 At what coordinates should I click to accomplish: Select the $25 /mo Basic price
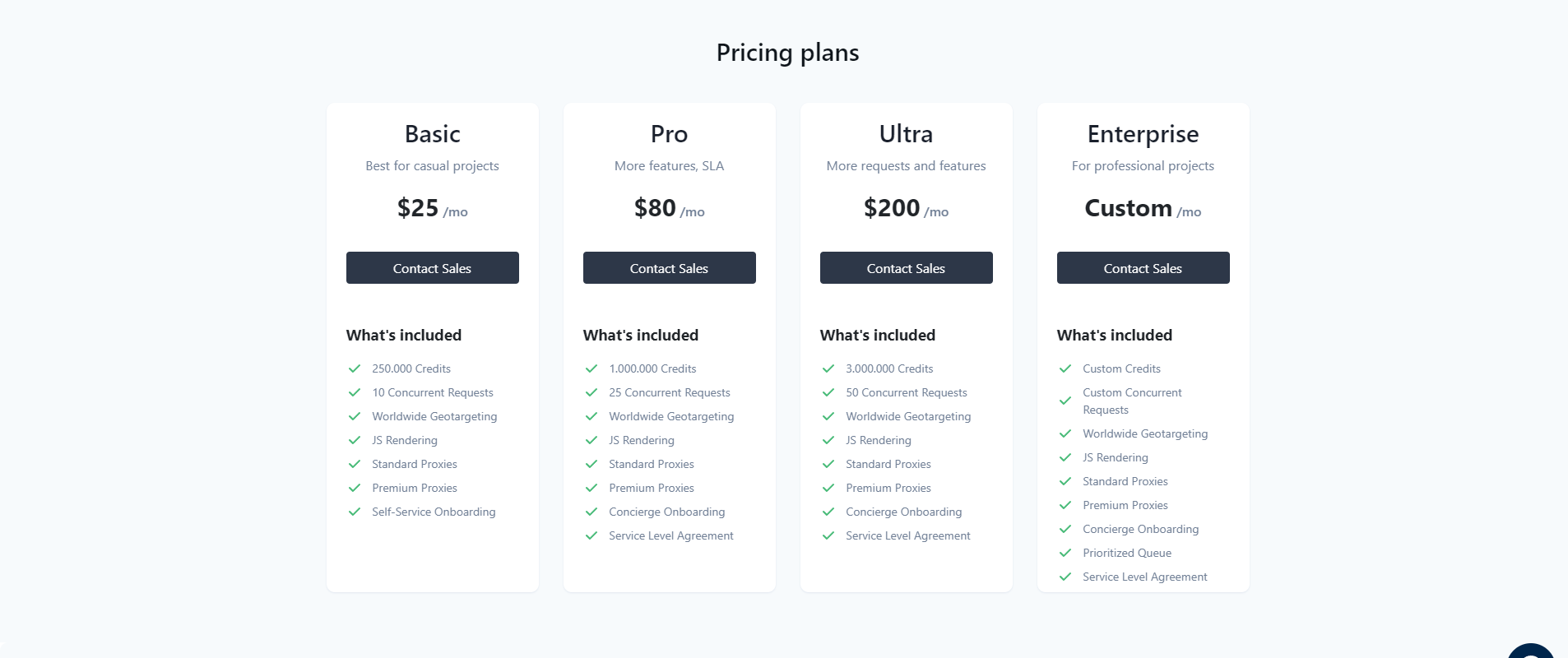coord(432,208)
